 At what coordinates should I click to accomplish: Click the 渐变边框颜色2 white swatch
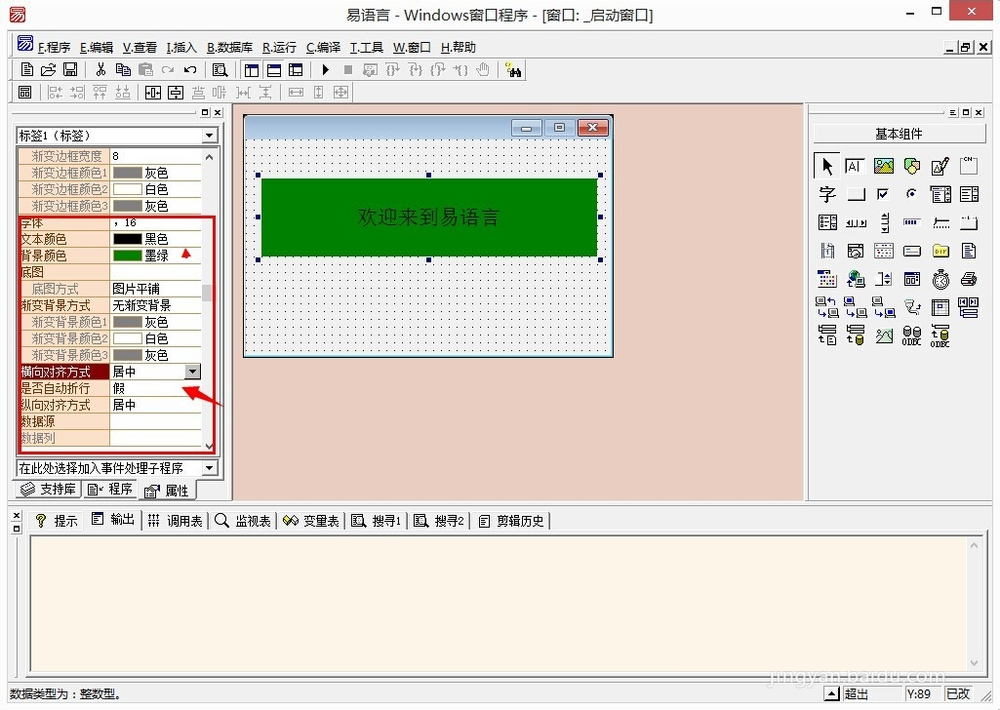pos(127,189)
